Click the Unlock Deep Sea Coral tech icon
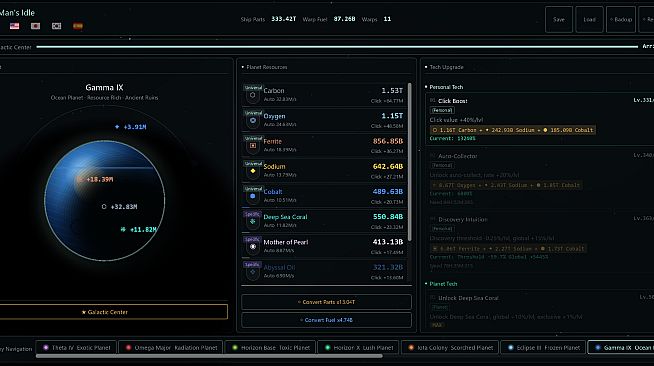The width and height of the screenshot is (654, 366). click(433, 298)
